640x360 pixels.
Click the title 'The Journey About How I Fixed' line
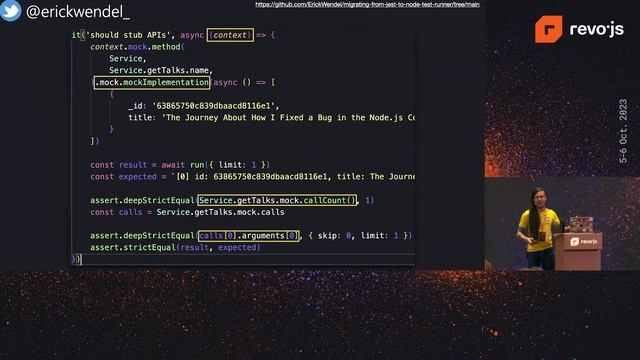271,118
